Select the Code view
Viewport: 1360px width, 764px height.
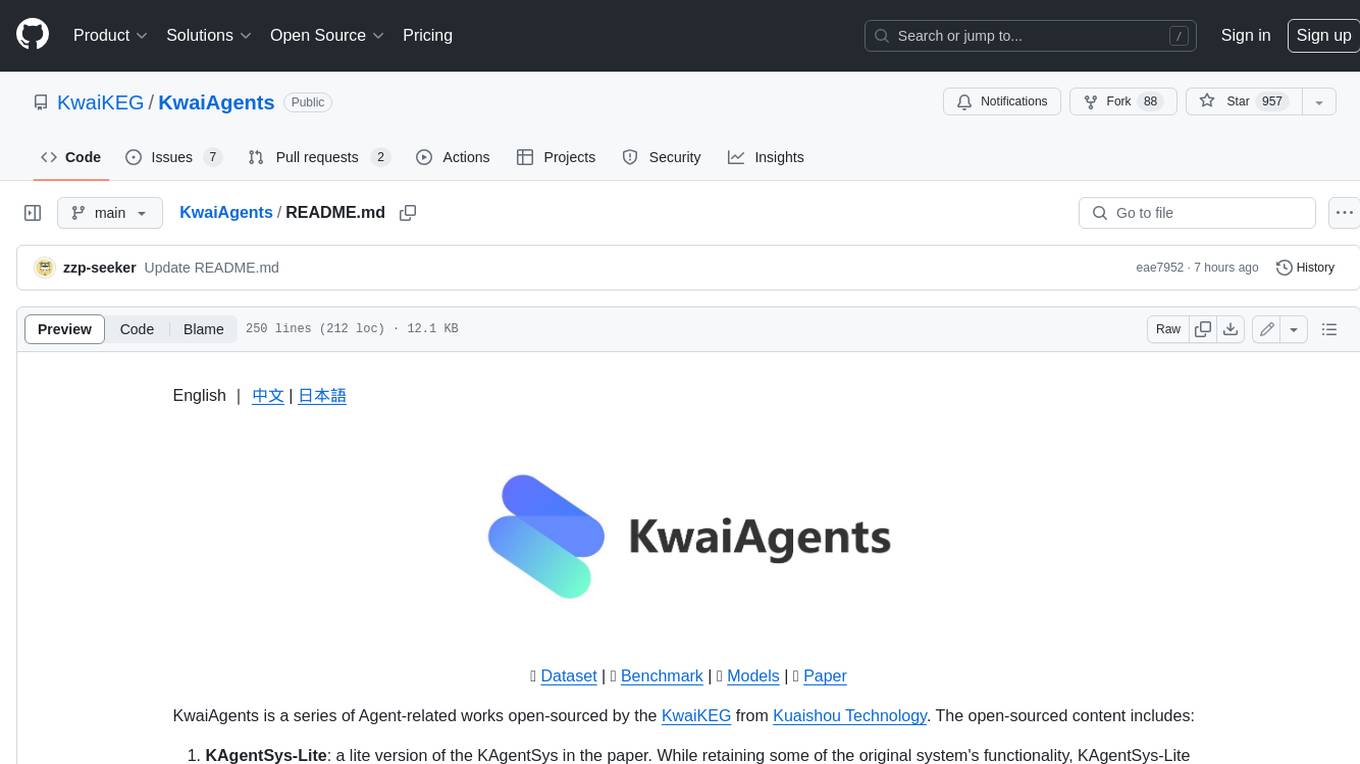[x=137, y=329]
